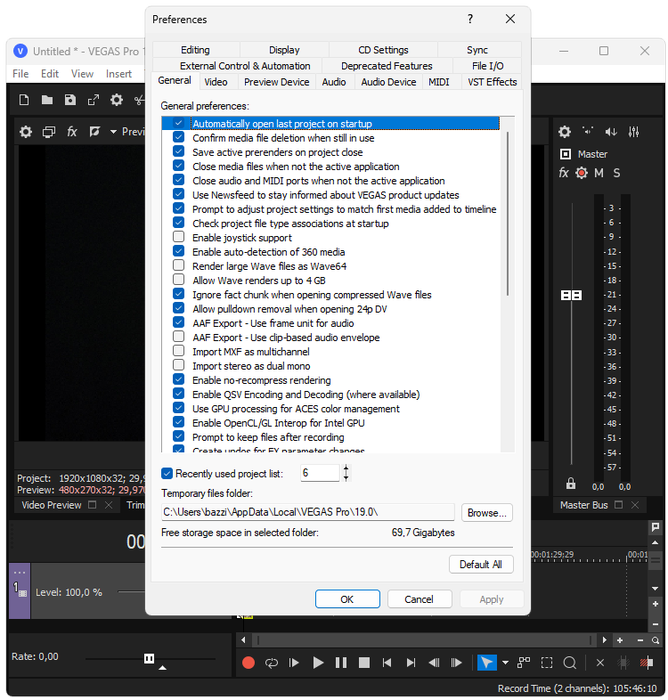Check Import stereo as dual mono
Viewport: 668px width, 700px height.
click(x=179, y=365)
